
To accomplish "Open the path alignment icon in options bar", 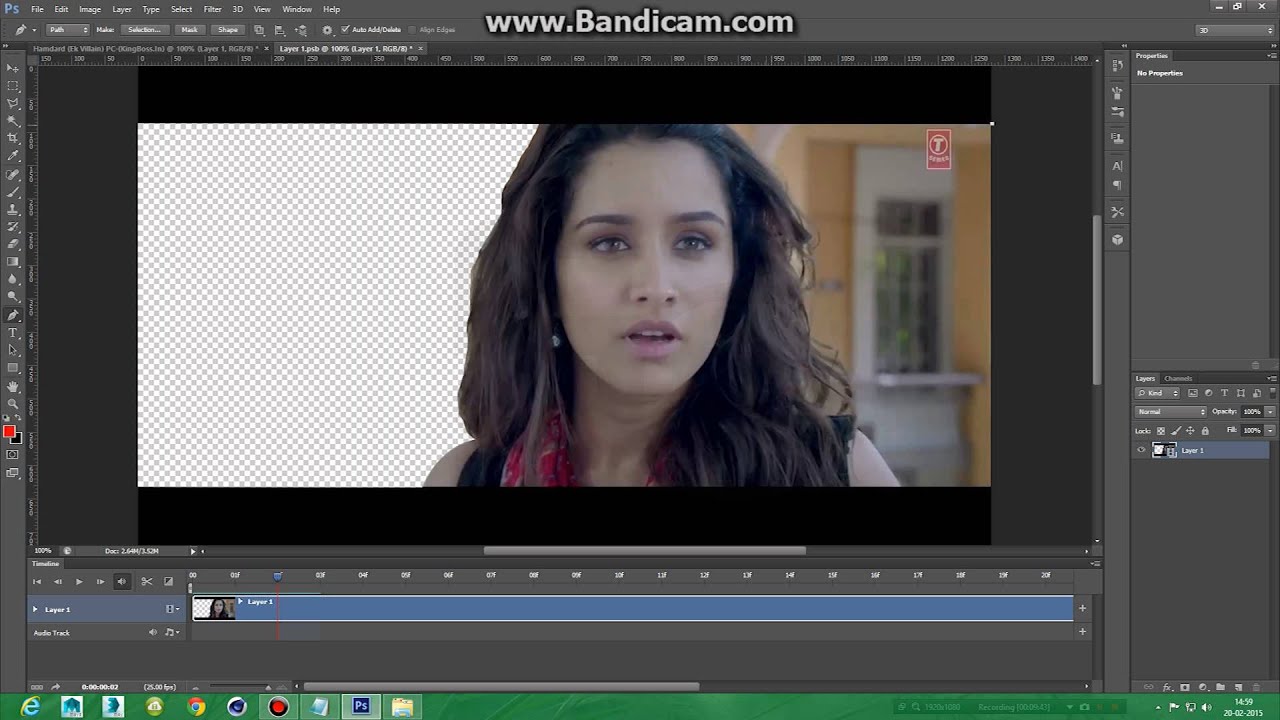I will point(280,30).
